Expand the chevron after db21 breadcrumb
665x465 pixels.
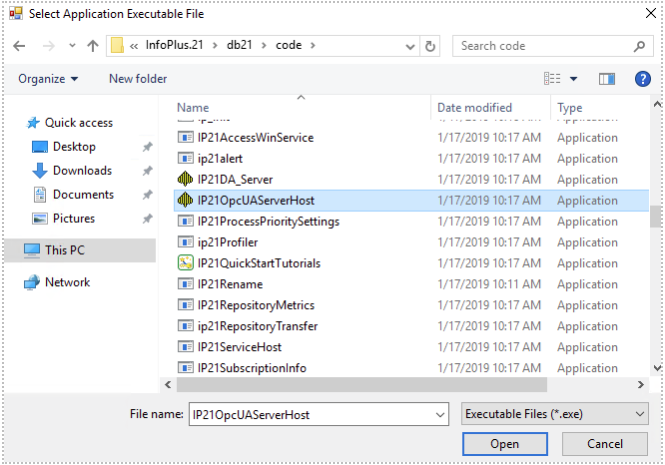pyautogui.click(x=264, y=45)
